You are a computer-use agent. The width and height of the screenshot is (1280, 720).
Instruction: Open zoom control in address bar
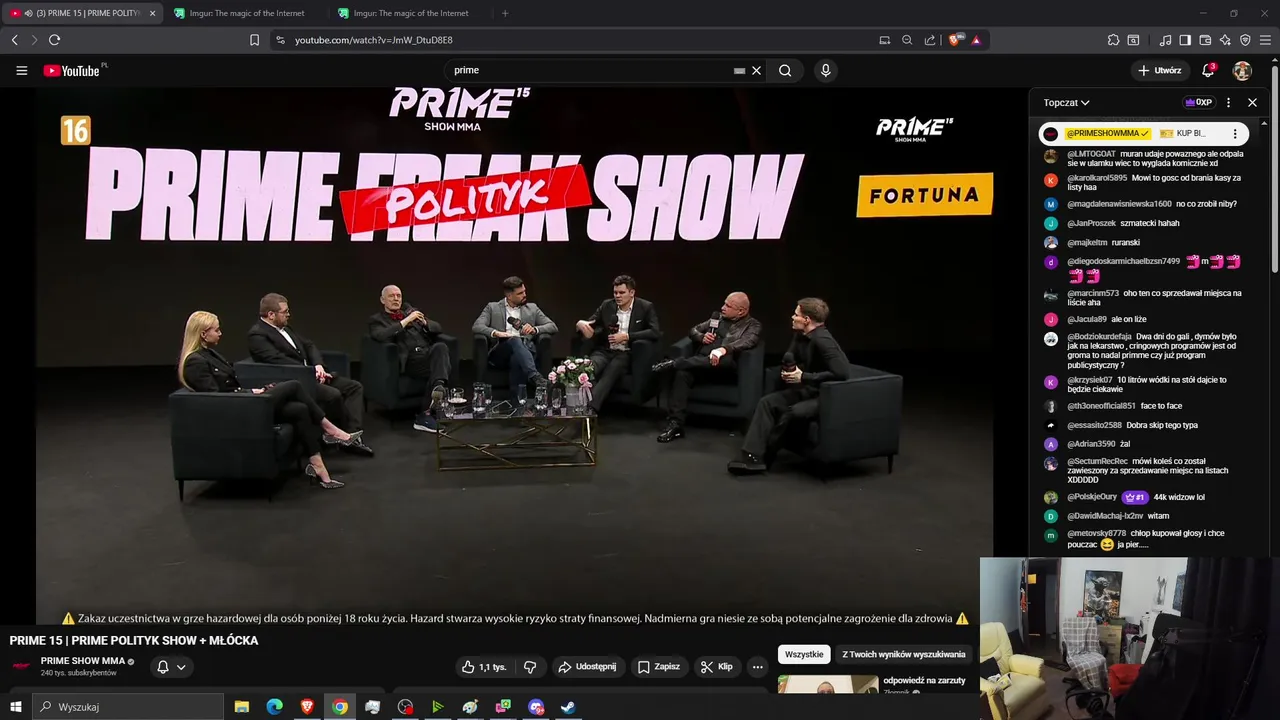click(x=907, y=40)
